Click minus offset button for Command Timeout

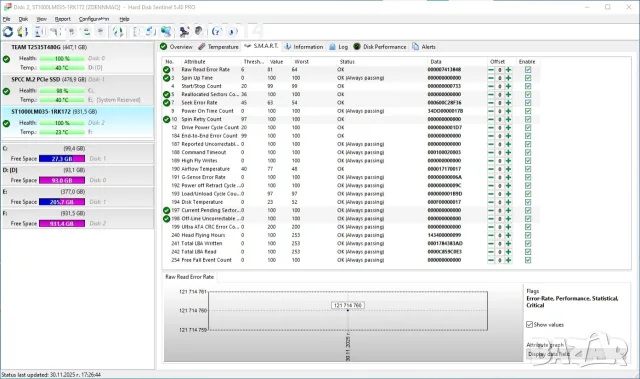491,152
